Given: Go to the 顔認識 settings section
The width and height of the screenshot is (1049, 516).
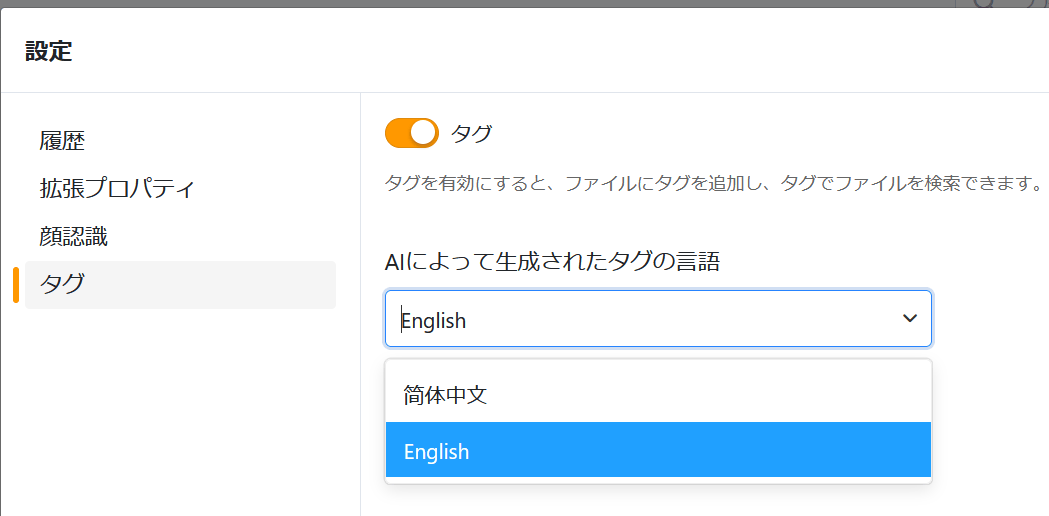Looking at the screenshot, I should [x=74, y=236].
